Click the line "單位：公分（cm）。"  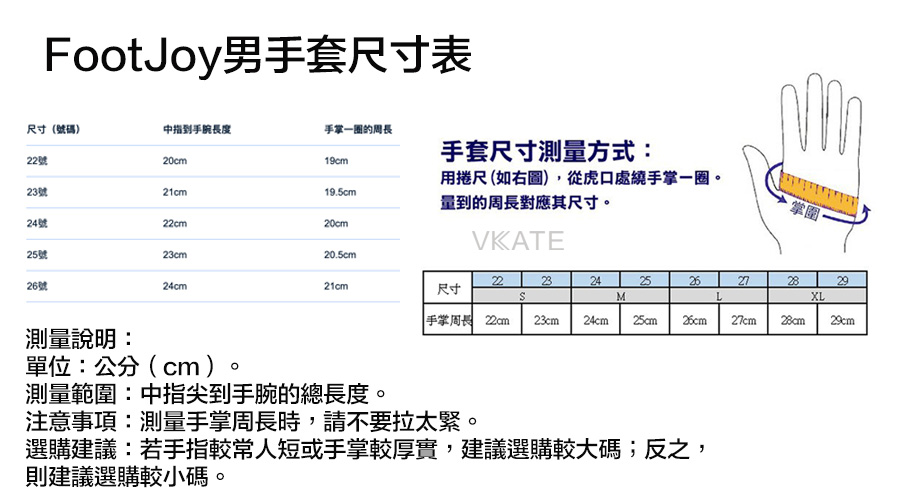pos(133,366)
